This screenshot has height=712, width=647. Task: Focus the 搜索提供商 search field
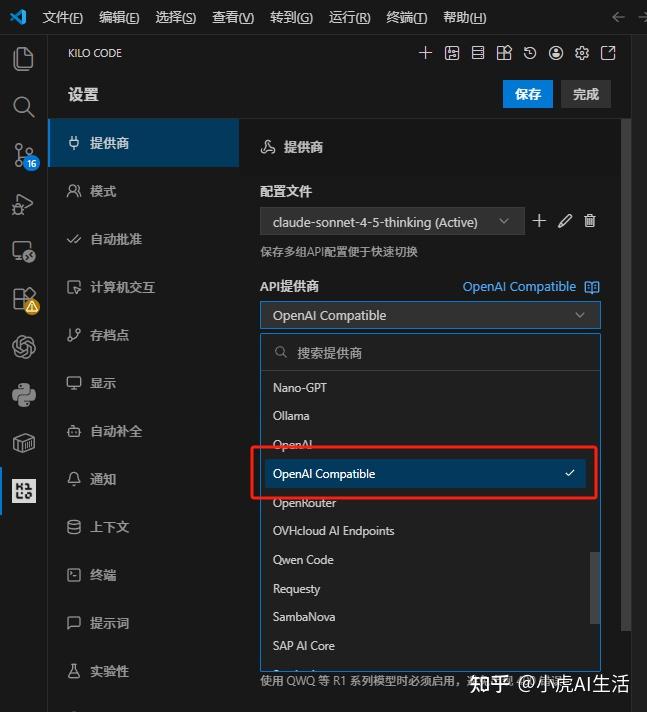coord(430,353)
